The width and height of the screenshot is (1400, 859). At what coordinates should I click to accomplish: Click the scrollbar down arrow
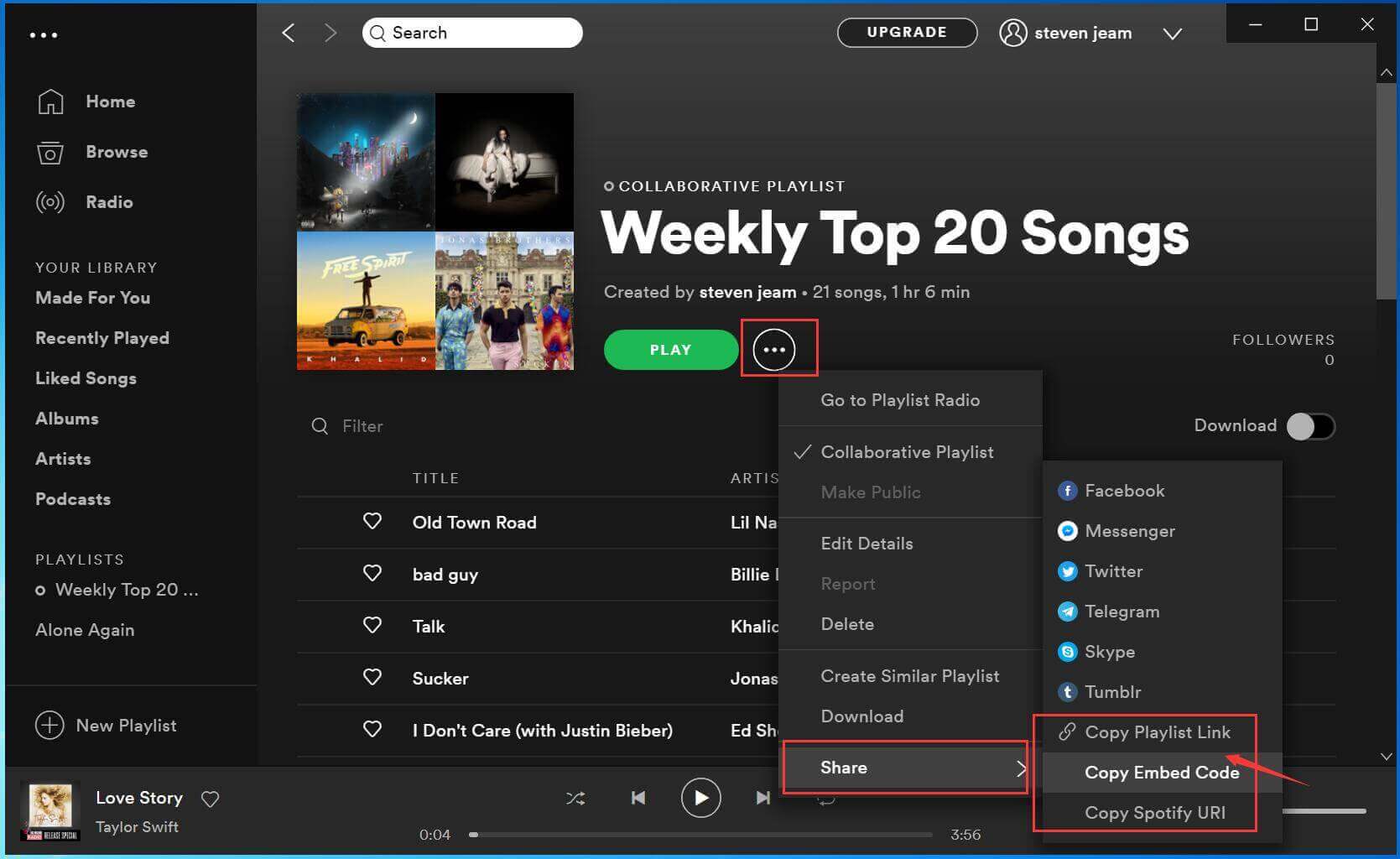coord(1387,757)
